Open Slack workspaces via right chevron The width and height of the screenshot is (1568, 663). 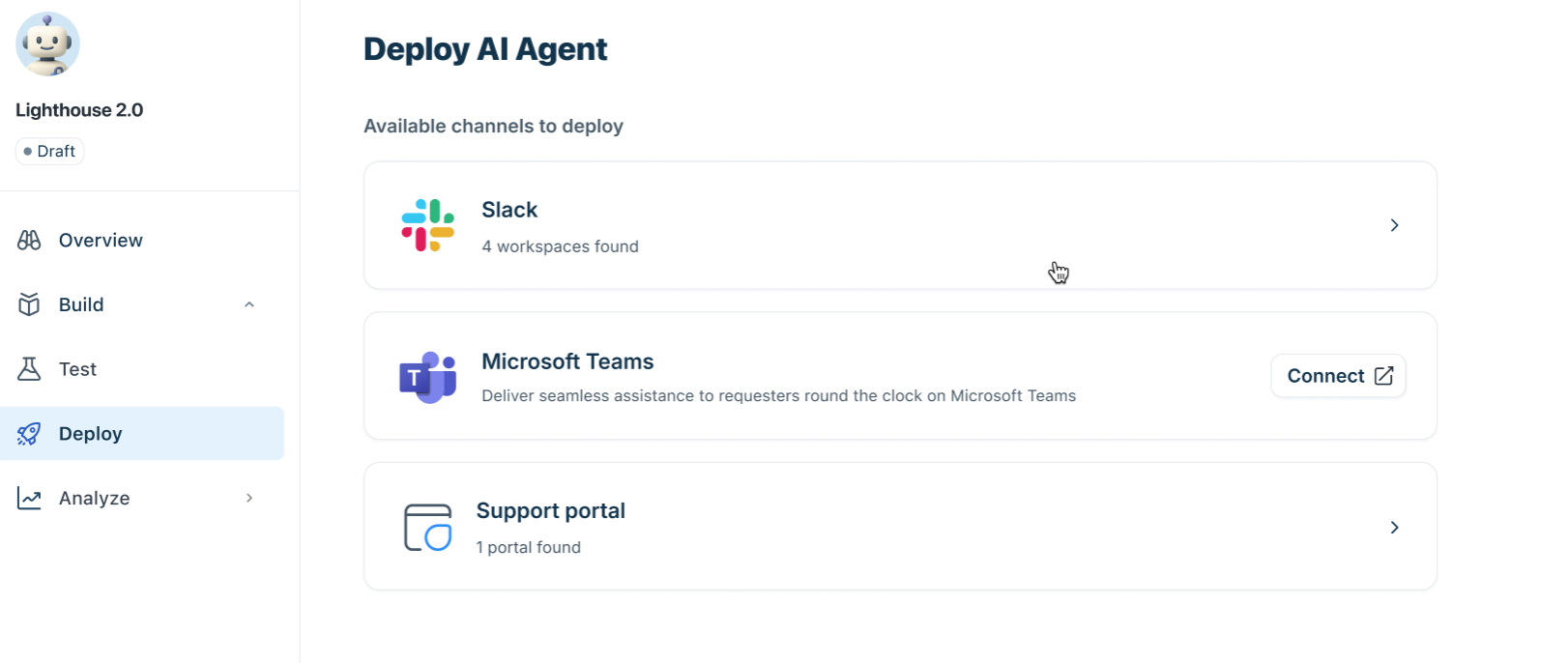[1394, 225]
